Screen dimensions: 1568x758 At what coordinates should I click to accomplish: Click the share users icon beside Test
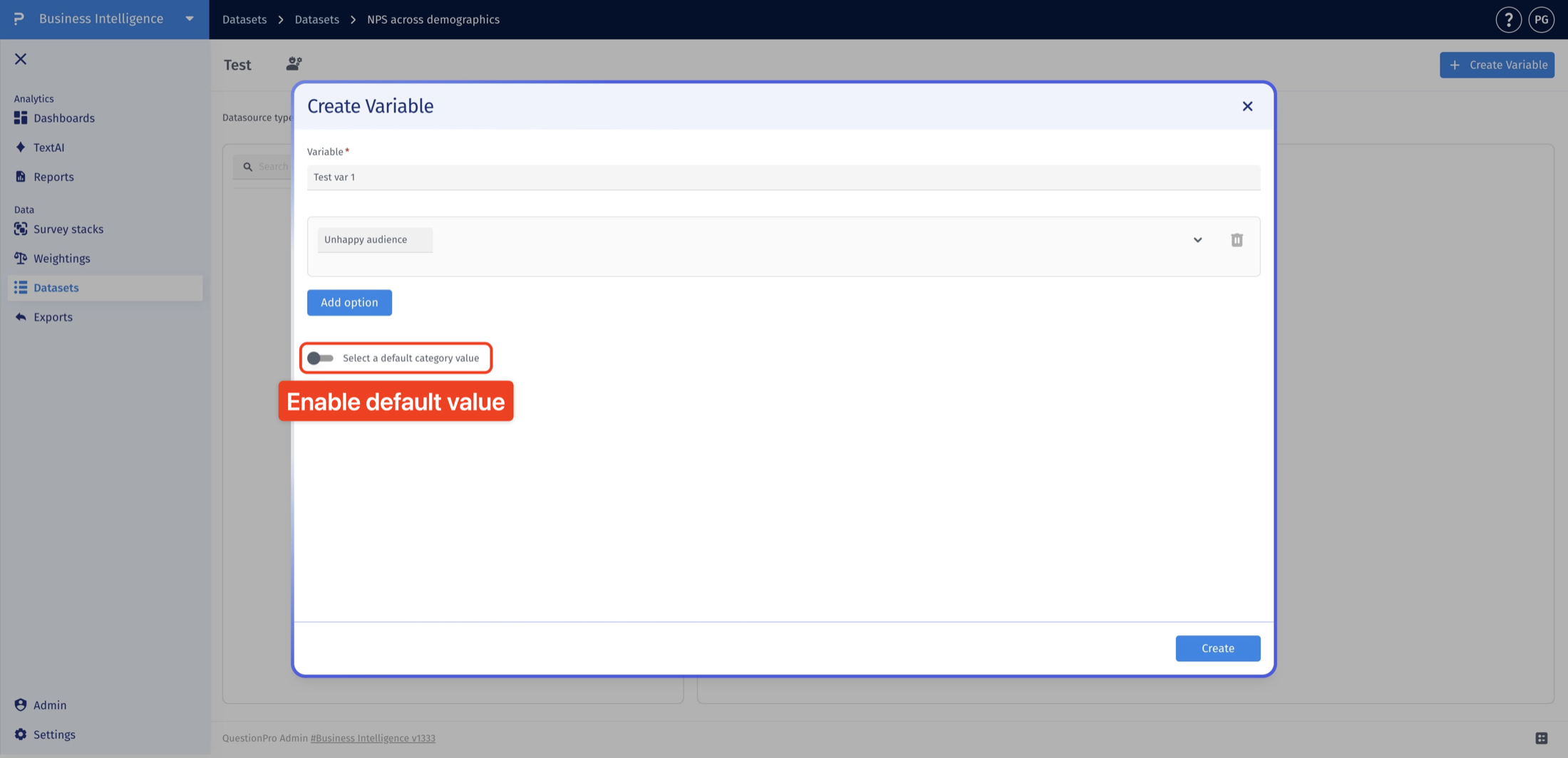coord(294,64)
